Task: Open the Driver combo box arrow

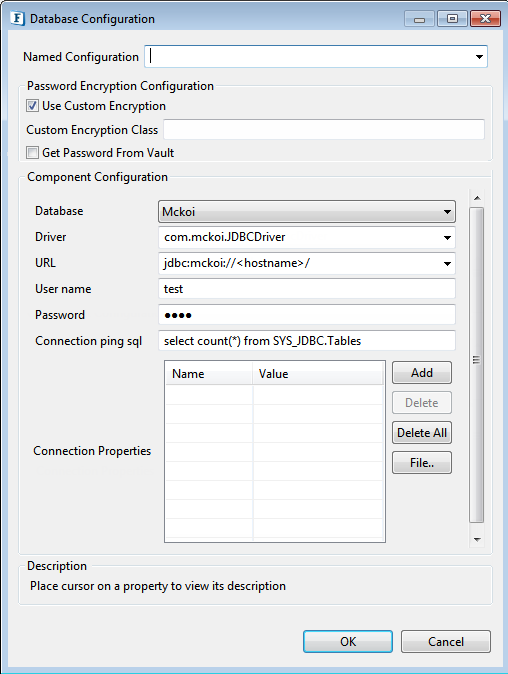Action: point(447,237)
